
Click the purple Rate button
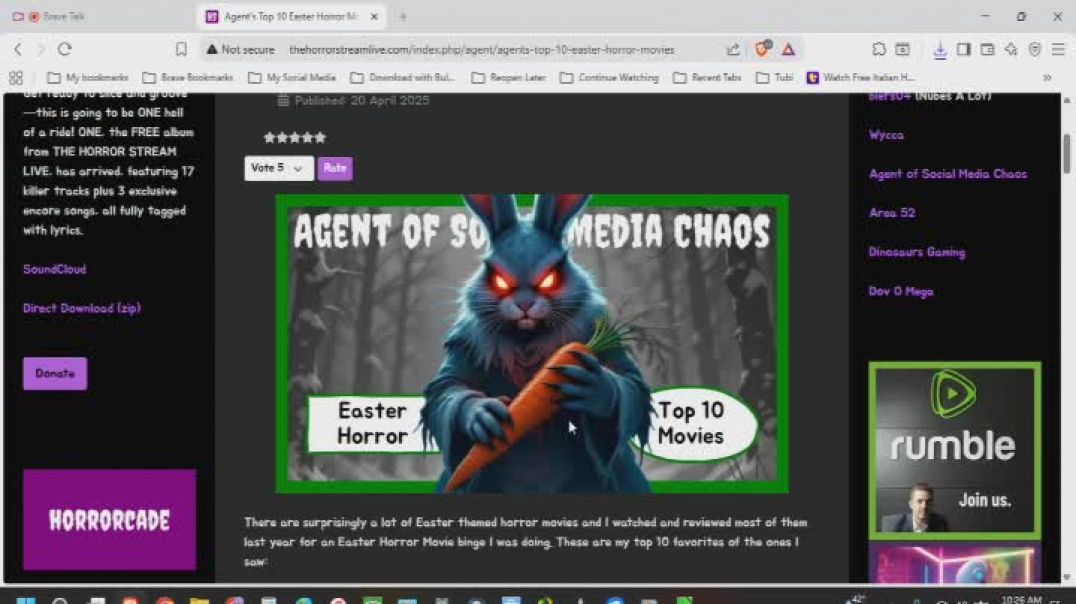pos(335,168)
